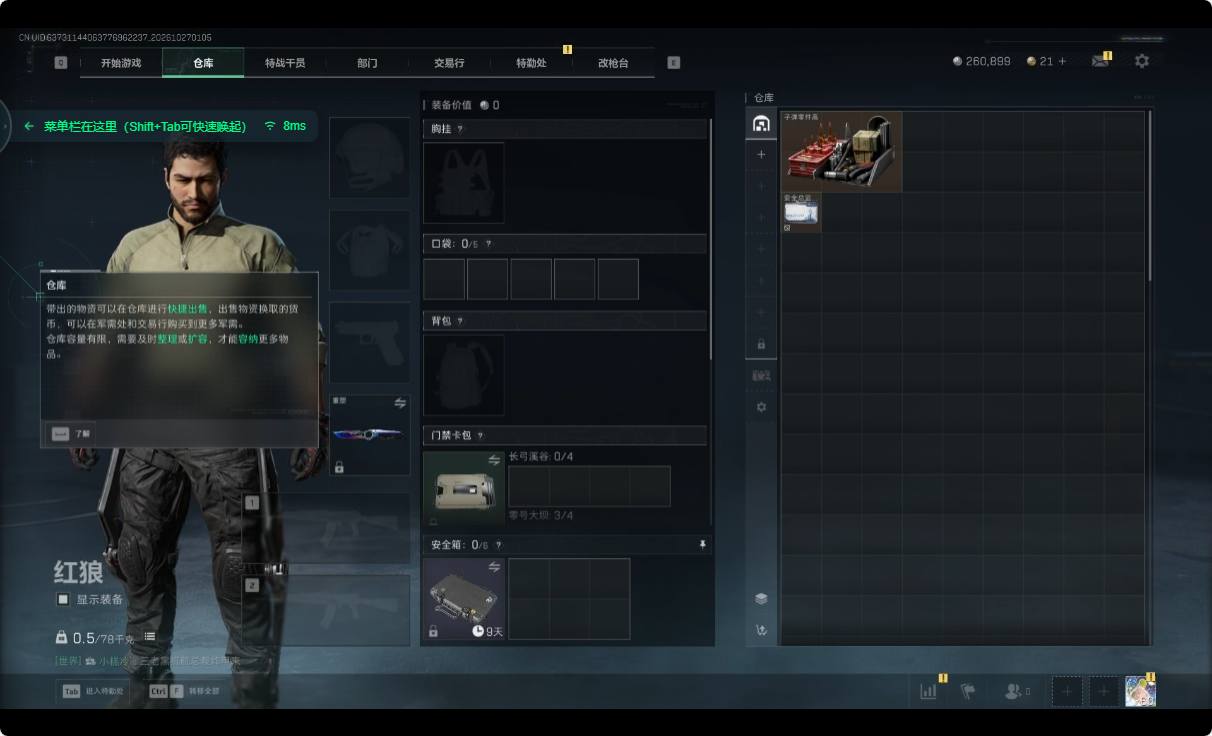The width and height of the screenshot is (1212, 736).
Task: Click the equipment panel scrollbar
Action: tap(711, 240)
